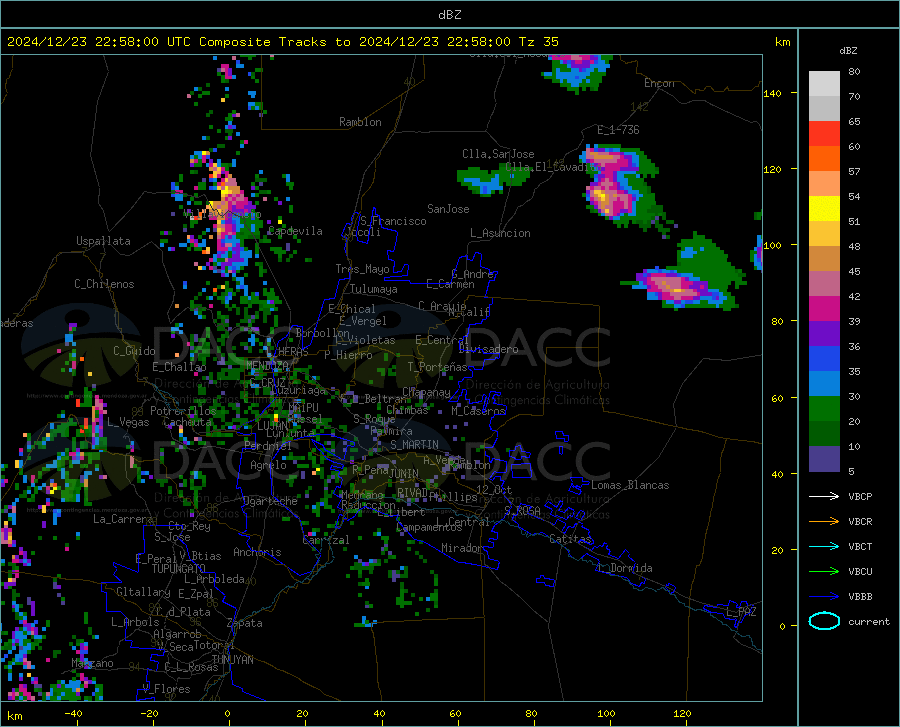The height and width of the screenshot is (727, 900).
Task: Select the bright yellow swatch in the dBZ scale
Action: click(x=824, y=209)
